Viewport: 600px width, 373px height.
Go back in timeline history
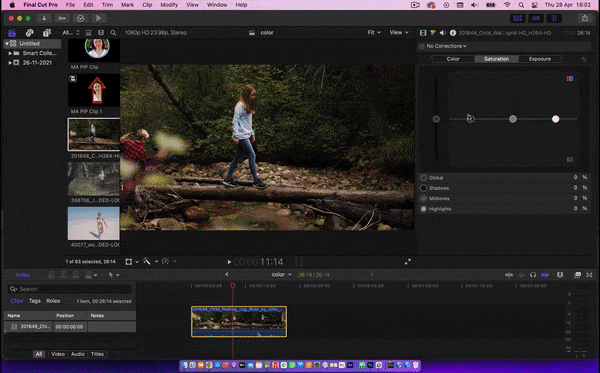click(x=227, y=274)
